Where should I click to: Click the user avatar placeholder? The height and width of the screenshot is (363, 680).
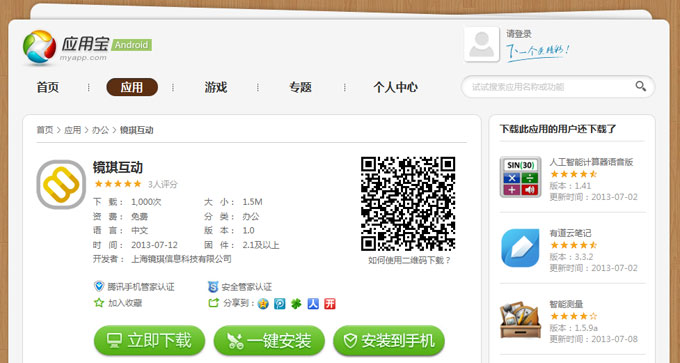pos(481,44)
